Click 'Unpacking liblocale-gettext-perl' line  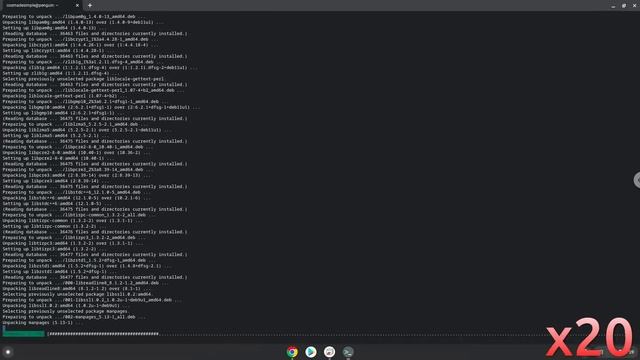point(64,96)
